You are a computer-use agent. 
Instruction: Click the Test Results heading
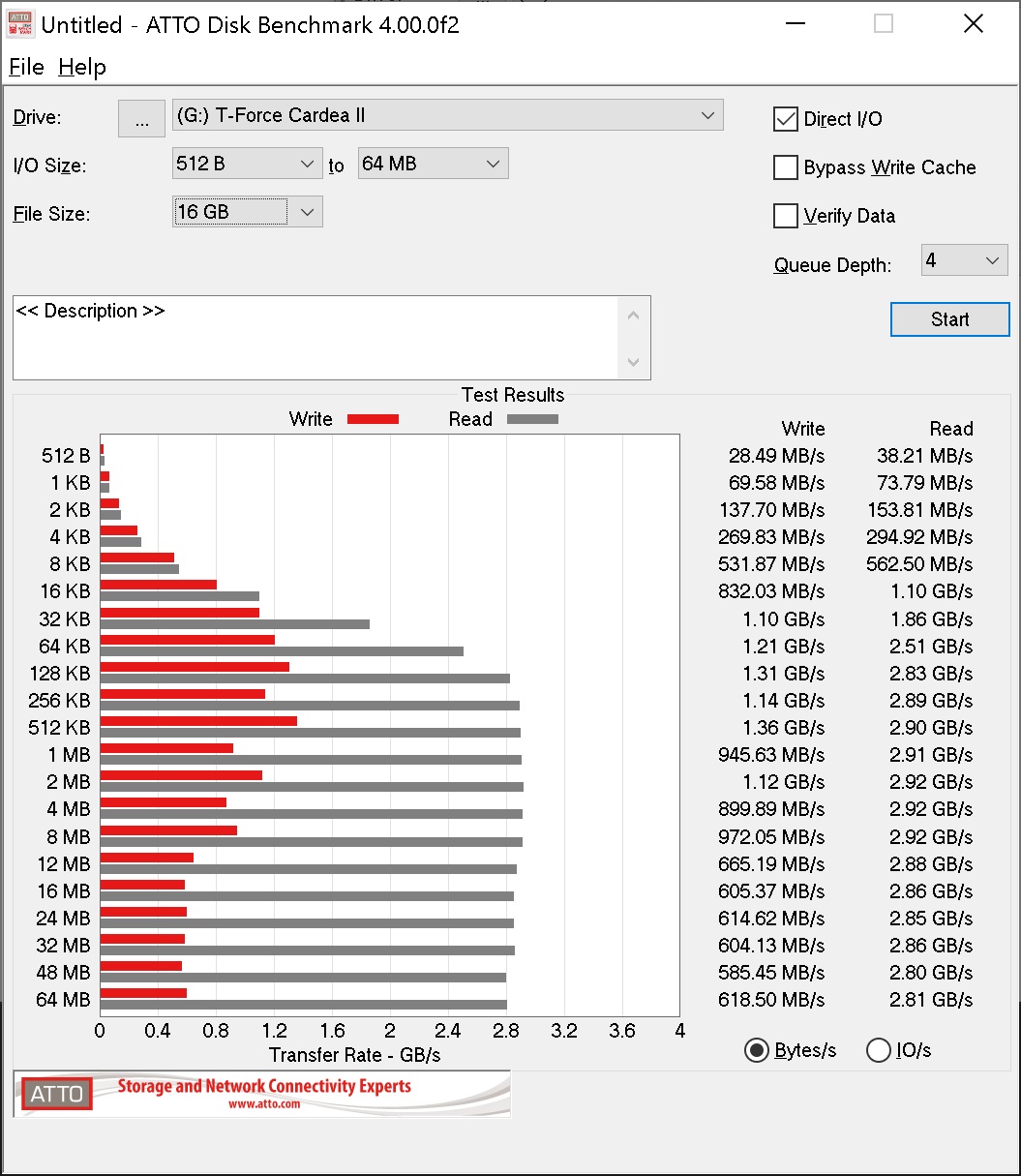pyautogui.click(x=513, y=395)
